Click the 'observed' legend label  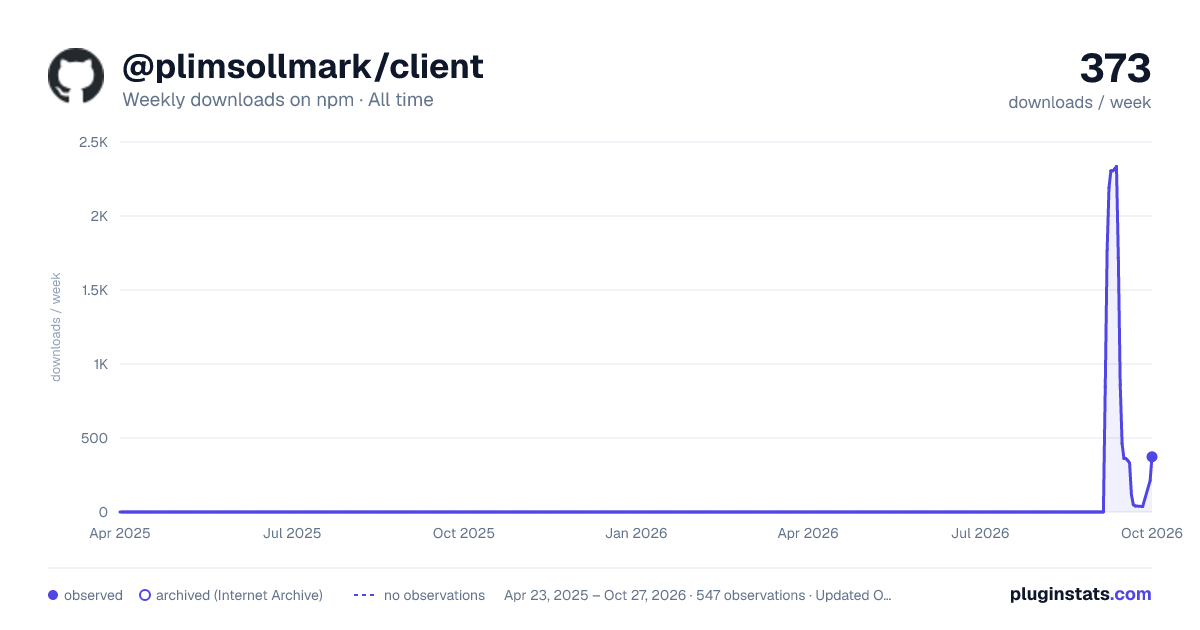pos(93,595)
